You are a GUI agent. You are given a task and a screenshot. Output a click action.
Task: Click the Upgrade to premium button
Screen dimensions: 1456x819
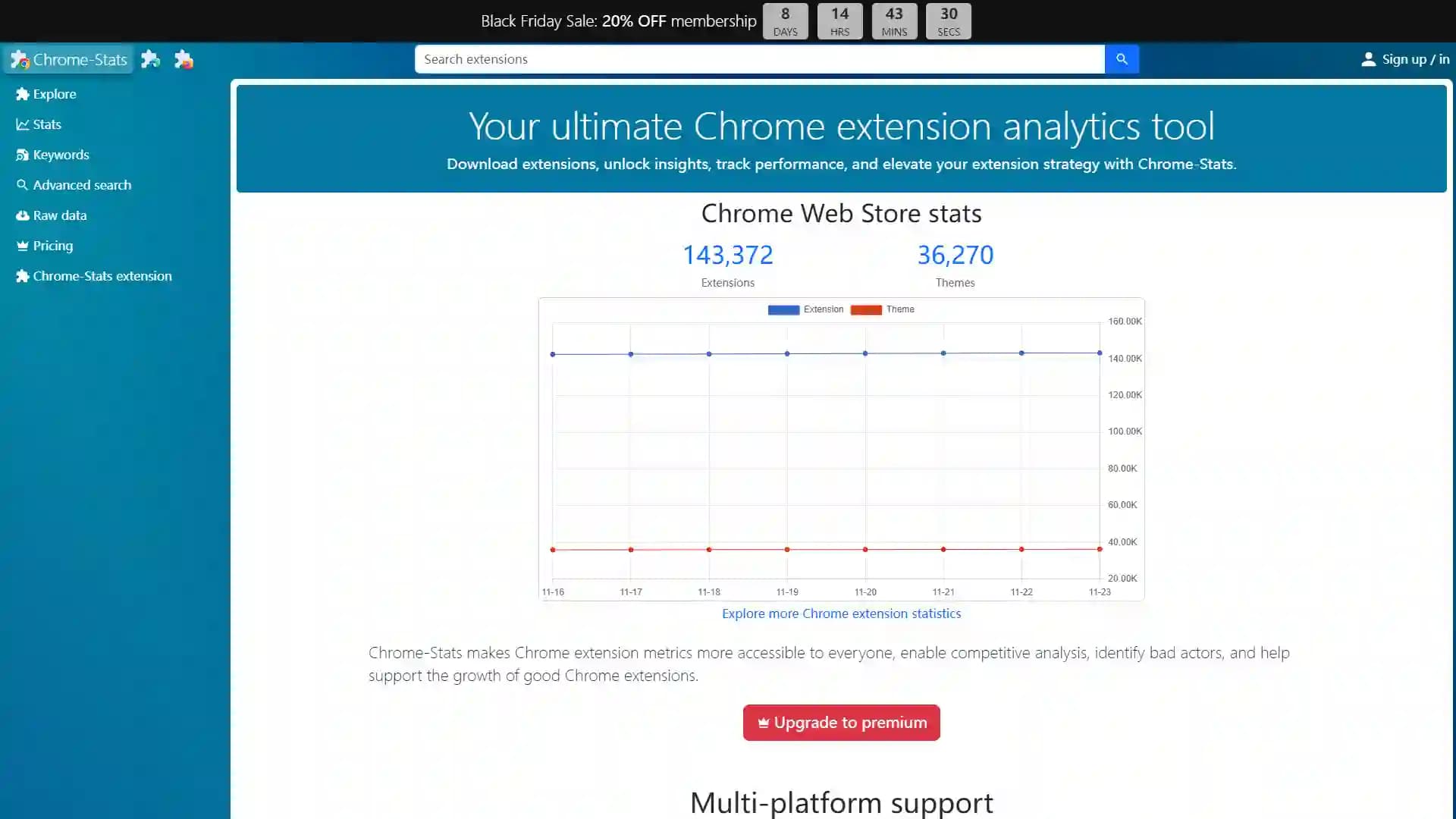tap(841, 723)
